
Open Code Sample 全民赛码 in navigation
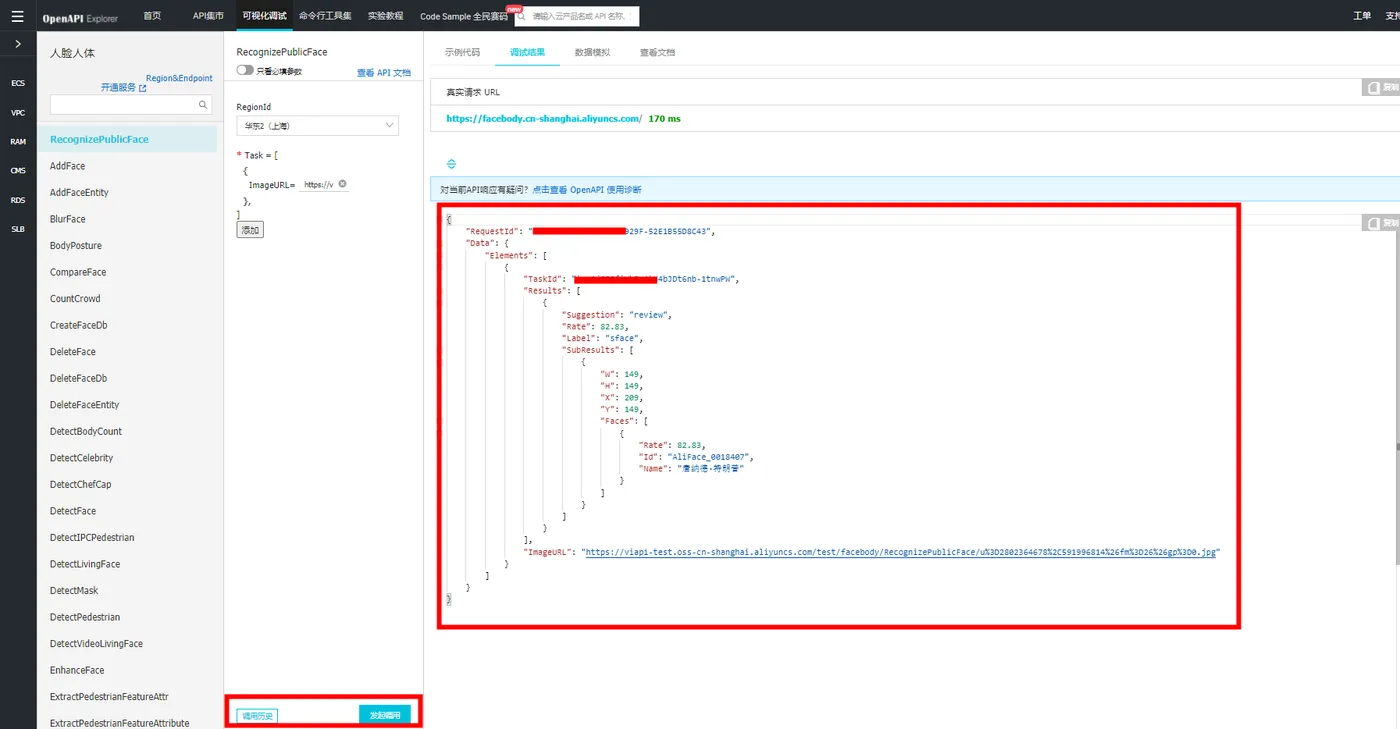tap(464, 17)
